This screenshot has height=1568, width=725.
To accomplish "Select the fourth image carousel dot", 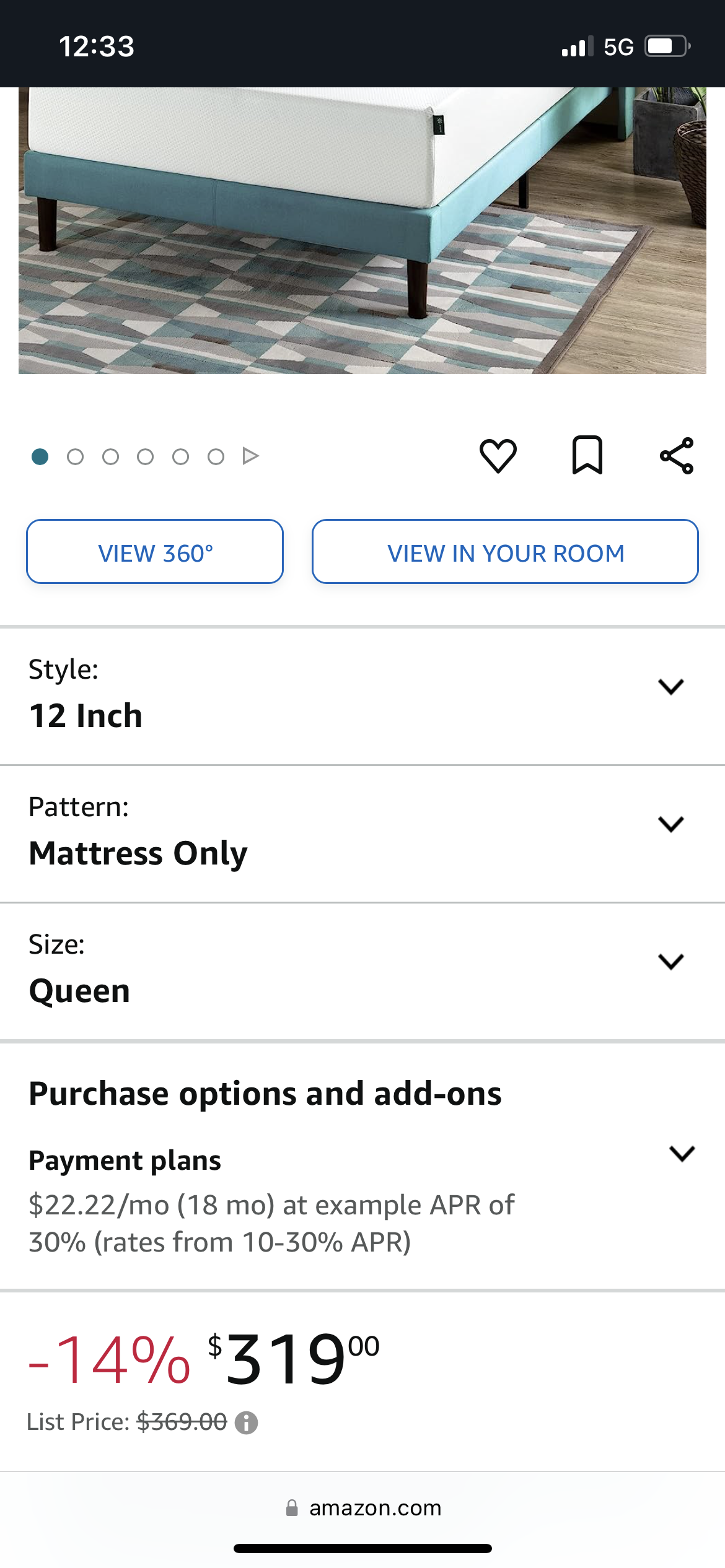I will [146, 457].
